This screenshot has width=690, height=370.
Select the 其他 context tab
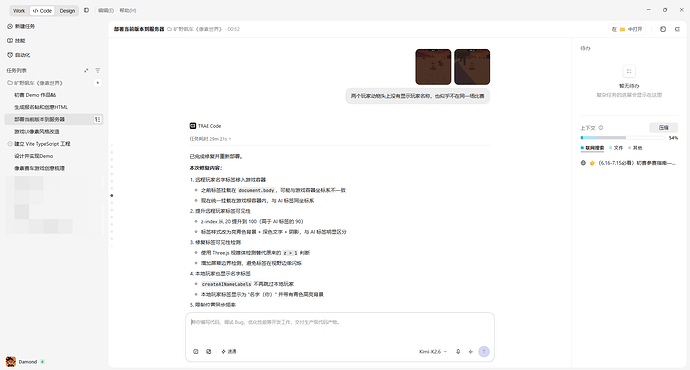[635, 148]
